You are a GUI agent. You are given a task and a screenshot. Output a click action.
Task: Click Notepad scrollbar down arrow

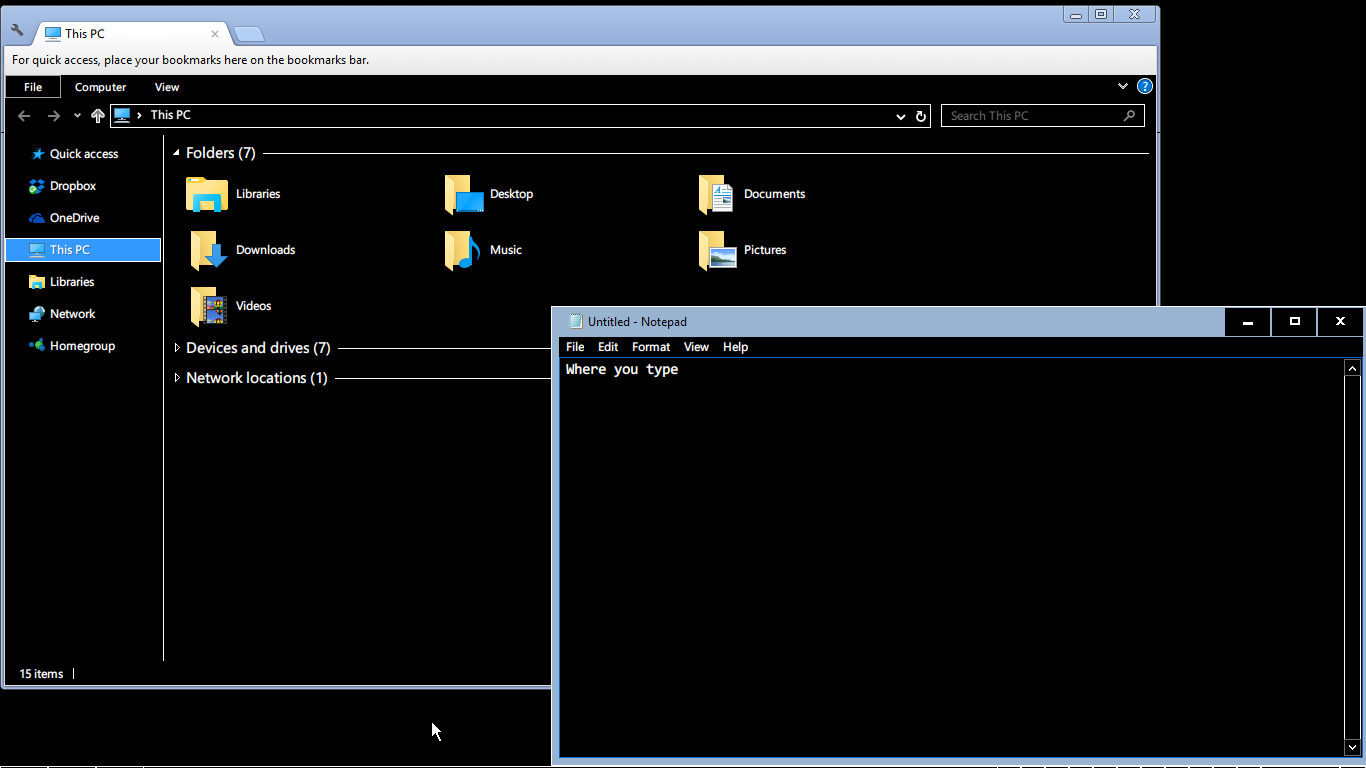point(1352,747)
